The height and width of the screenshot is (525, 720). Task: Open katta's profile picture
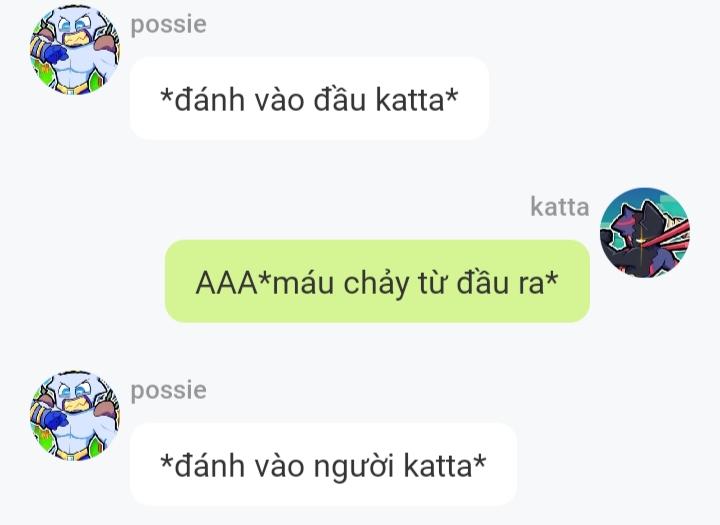pos(645,232)
